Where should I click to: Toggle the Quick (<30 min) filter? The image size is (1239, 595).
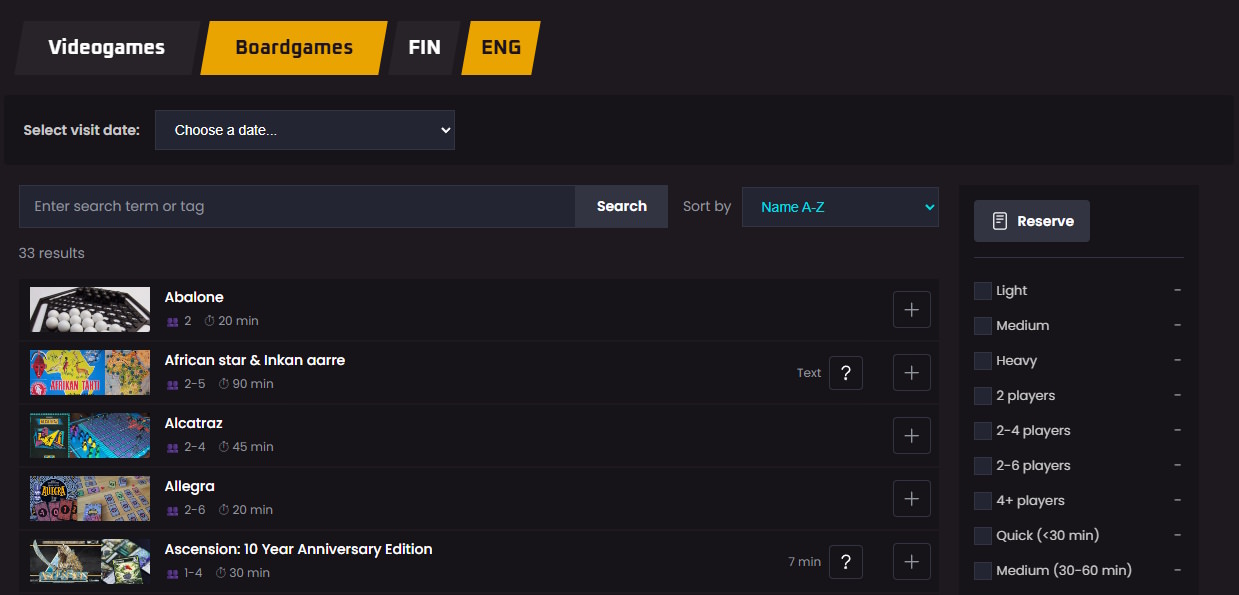[x=983, y=536]
